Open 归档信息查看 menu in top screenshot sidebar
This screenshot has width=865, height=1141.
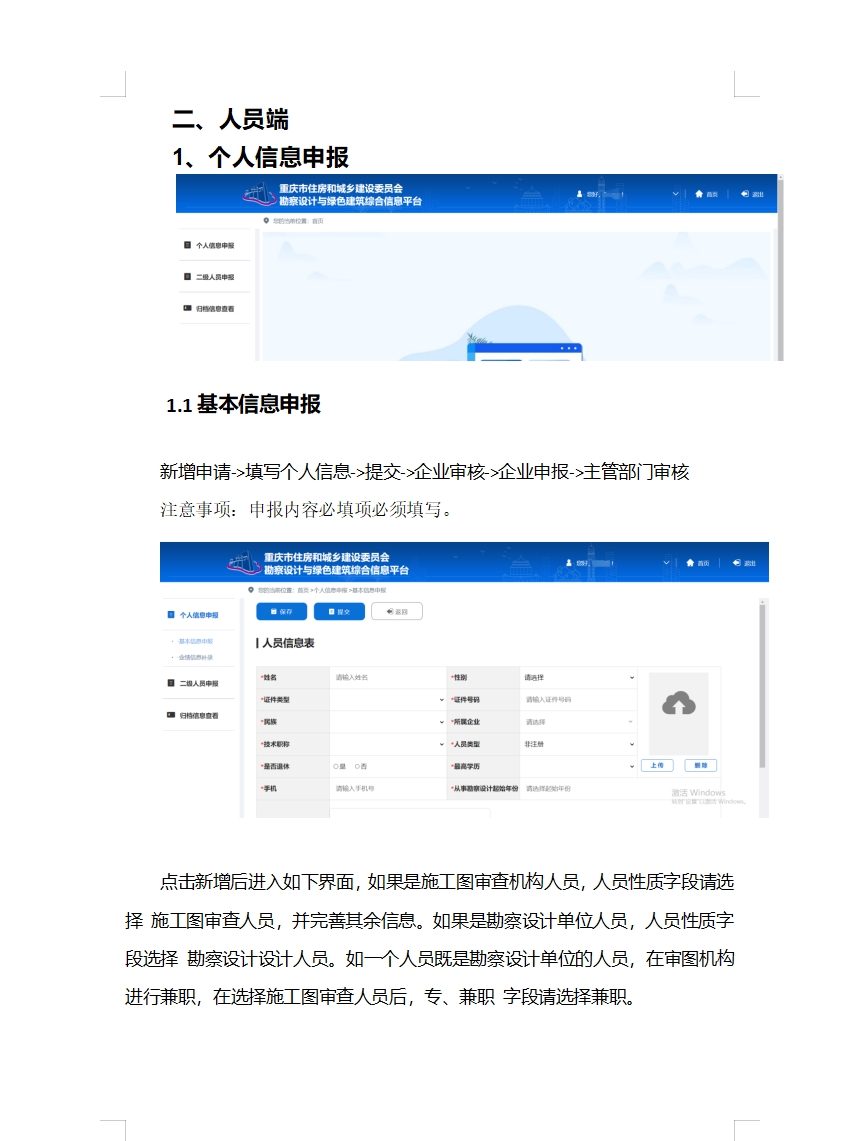coord(216,309)
